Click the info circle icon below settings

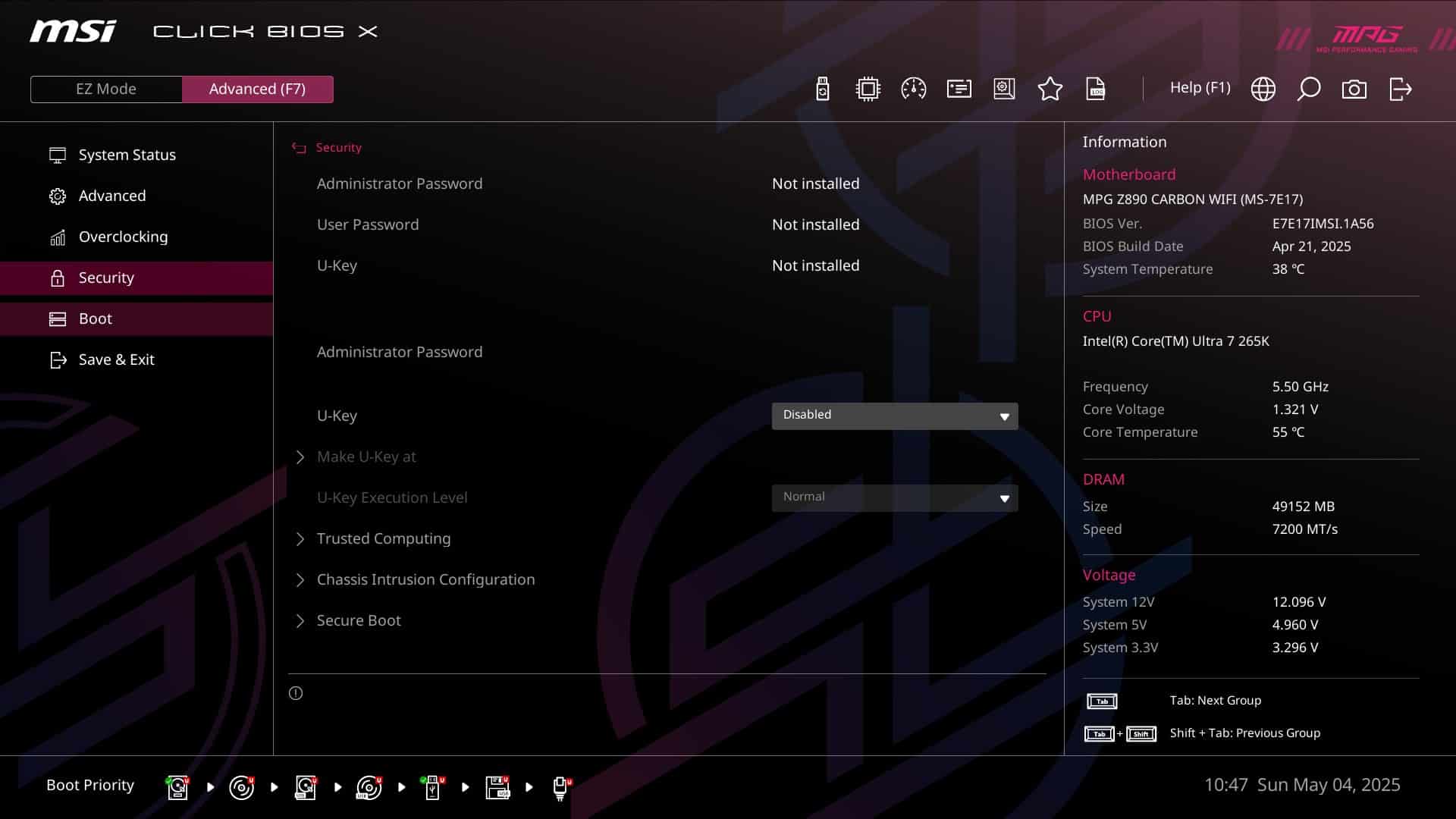pyautogui.click(x=296, y=693)
